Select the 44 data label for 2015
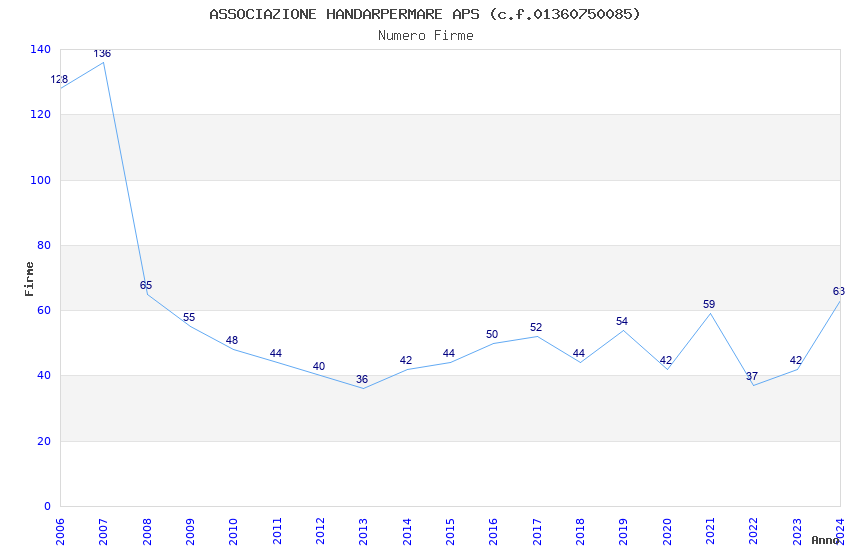Screen dimensions: 850x550 click(449, 354)
